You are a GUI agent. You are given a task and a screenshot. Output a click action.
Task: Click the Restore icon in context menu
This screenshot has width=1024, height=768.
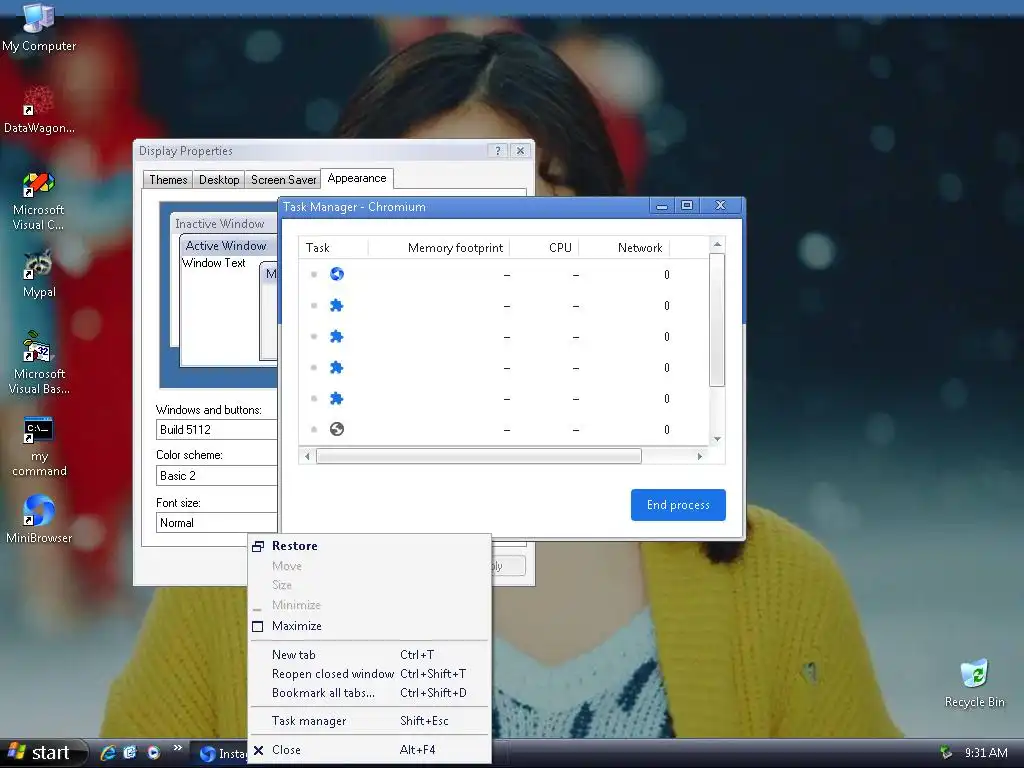(258, 546)
